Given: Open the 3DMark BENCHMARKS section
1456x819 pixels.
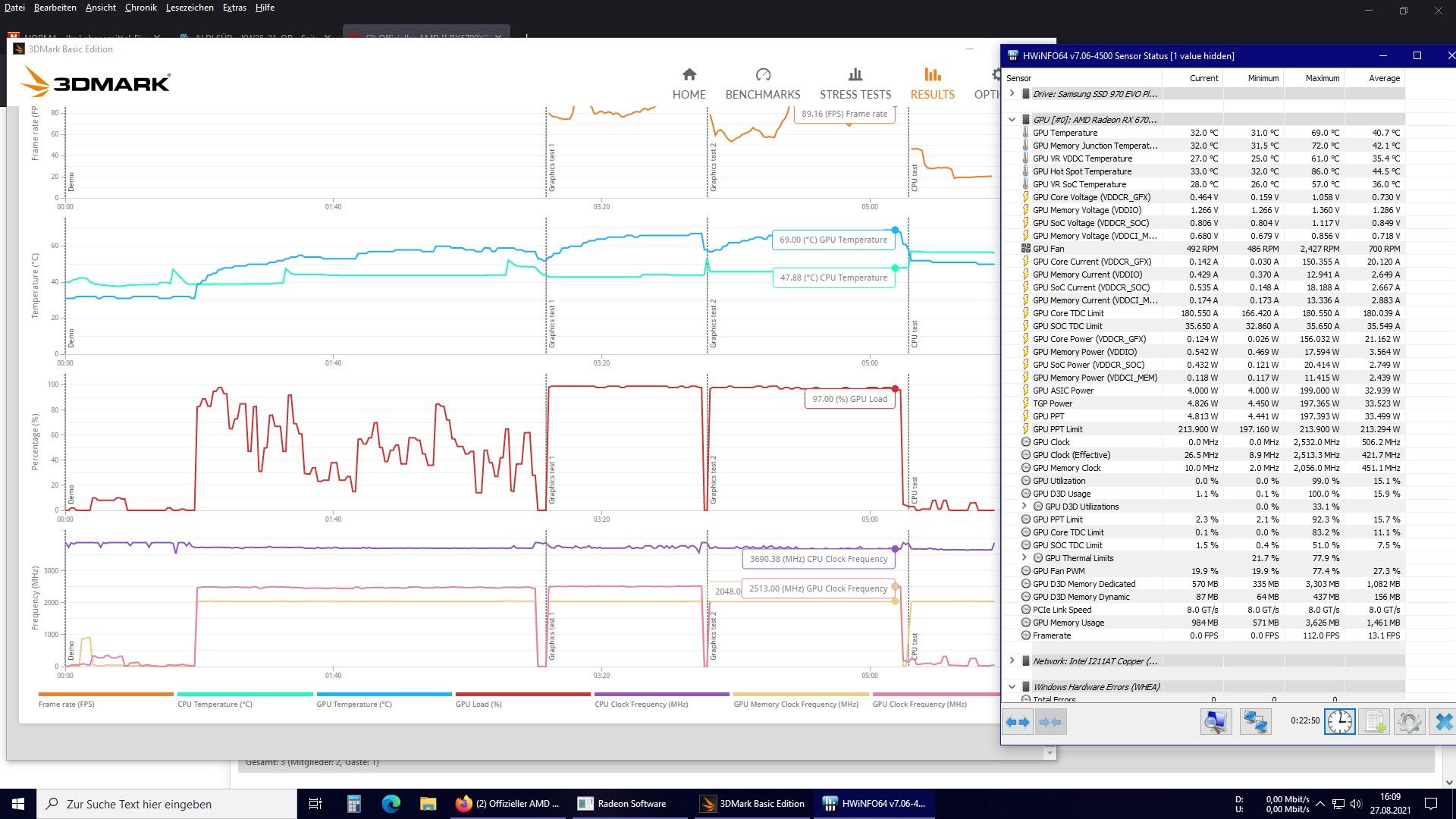Looking at the screenshot, I should (762, 83).
